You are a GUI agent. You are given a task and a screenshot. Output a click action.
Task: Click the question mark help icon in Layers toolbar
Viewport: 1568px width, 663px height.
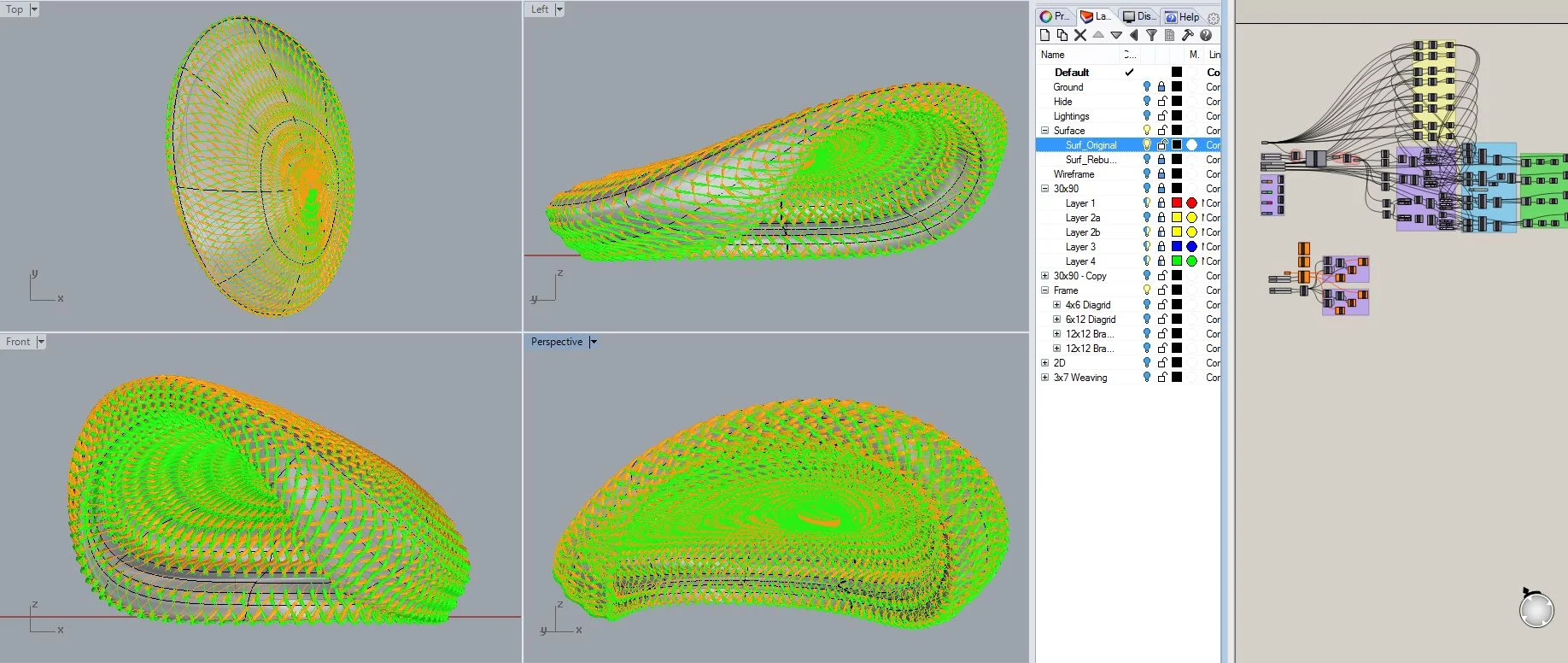[1206, 35]
